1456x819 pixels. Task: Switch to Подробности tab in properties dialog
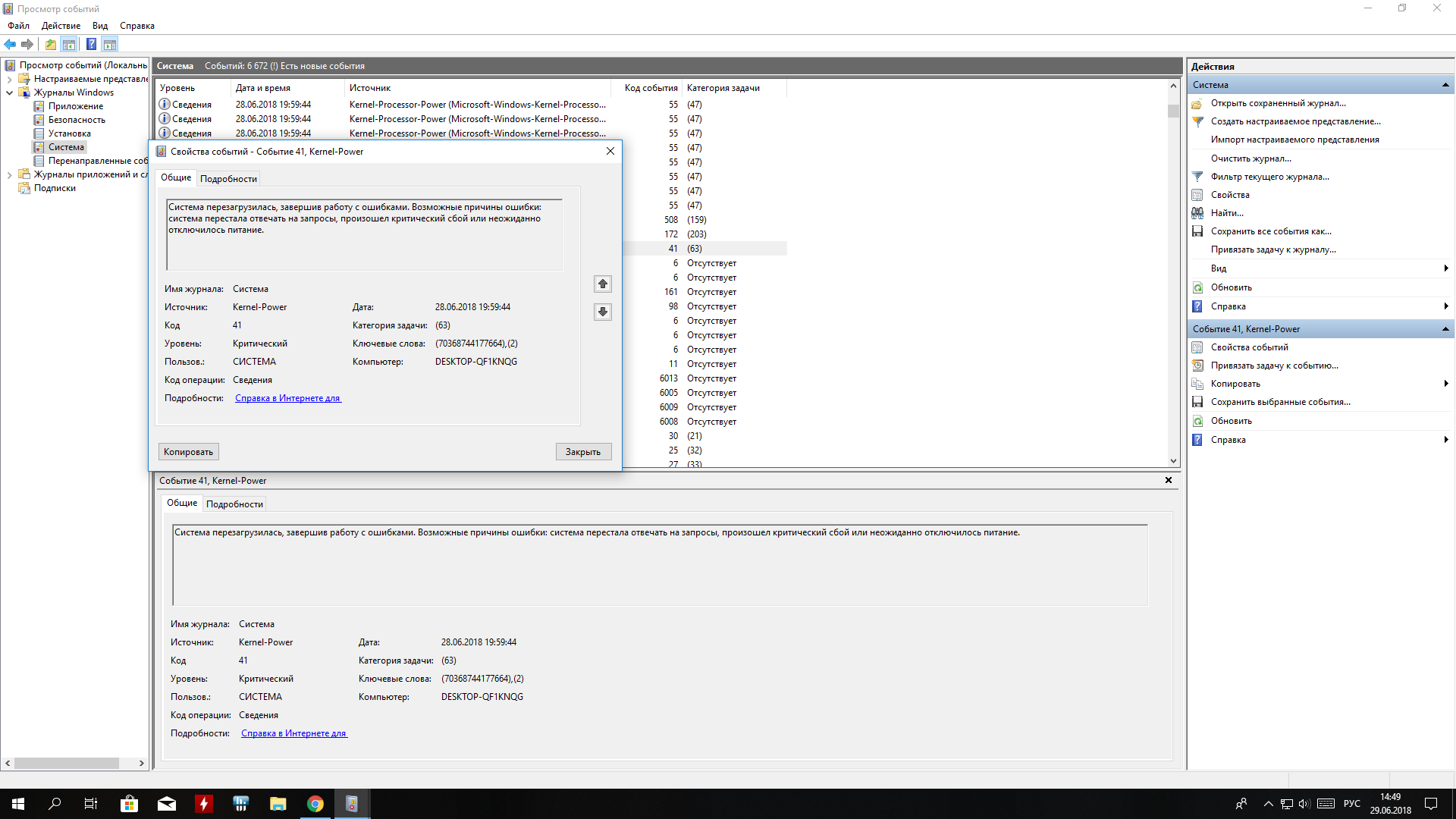click(x=228, y=179)
